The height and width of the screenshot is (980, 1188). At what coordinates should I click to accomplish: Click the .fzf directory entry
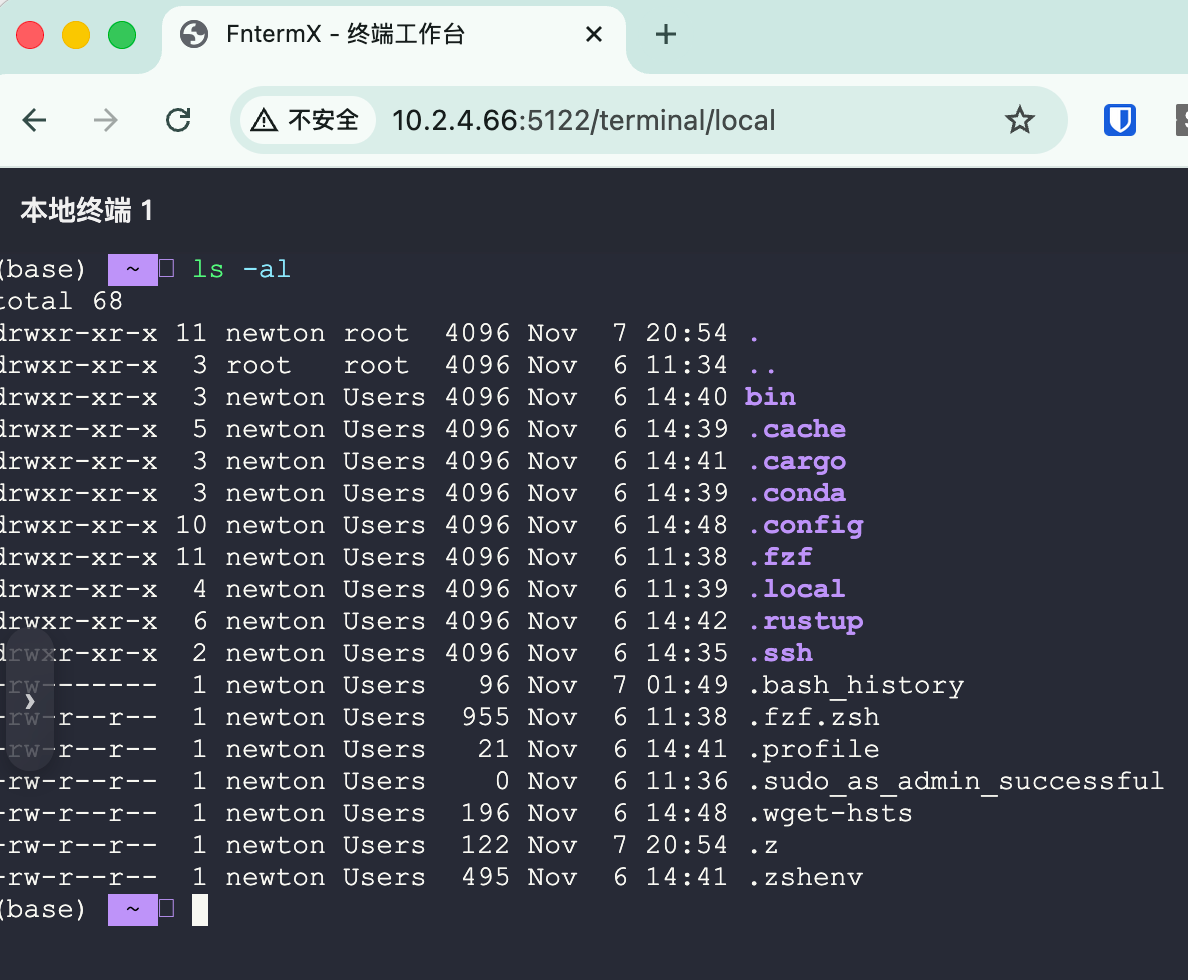(x=782, y=556)
